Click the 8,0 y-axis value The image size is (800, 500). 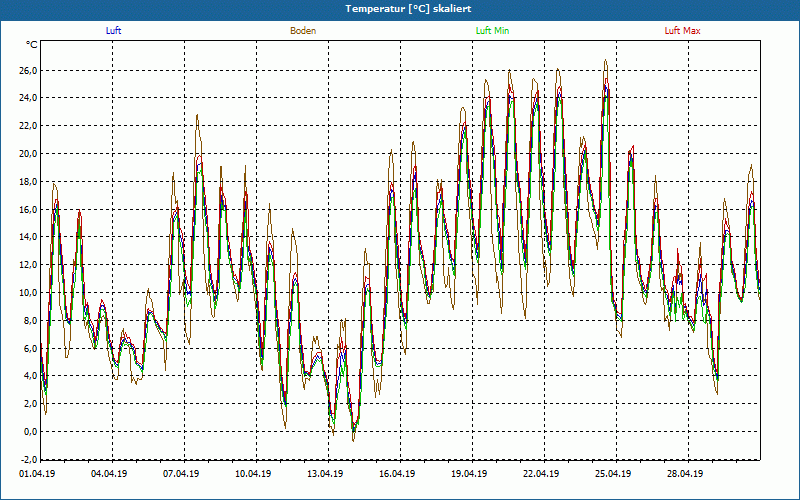click(30, 320)
